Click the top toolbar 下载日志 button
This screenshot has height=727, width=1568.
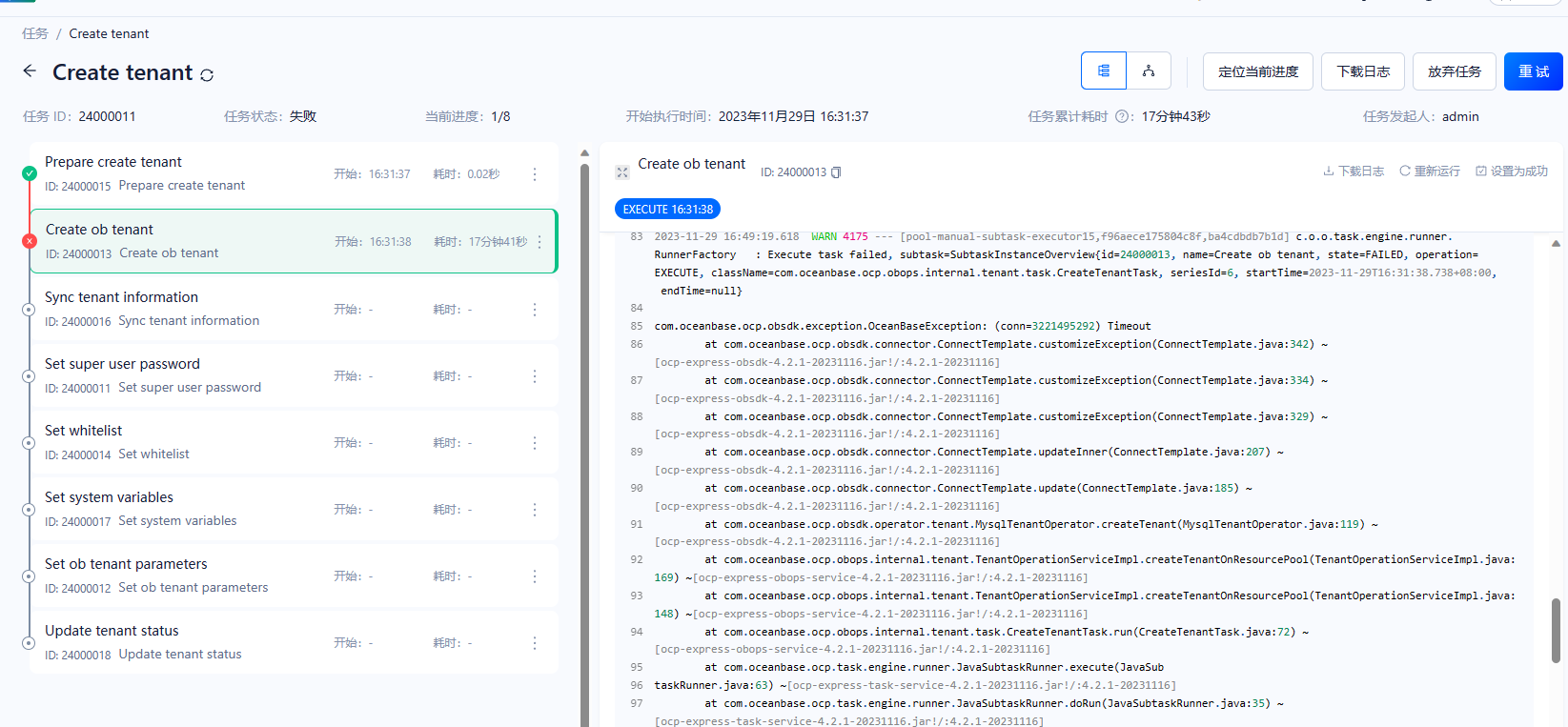tap(1363, 71)
